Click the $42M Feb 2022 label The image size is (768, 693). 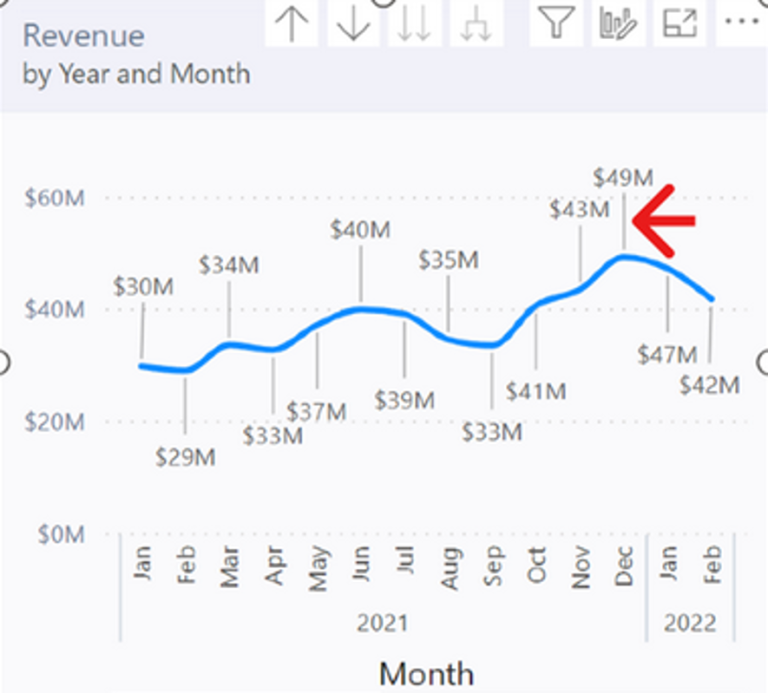coord(710,385)
